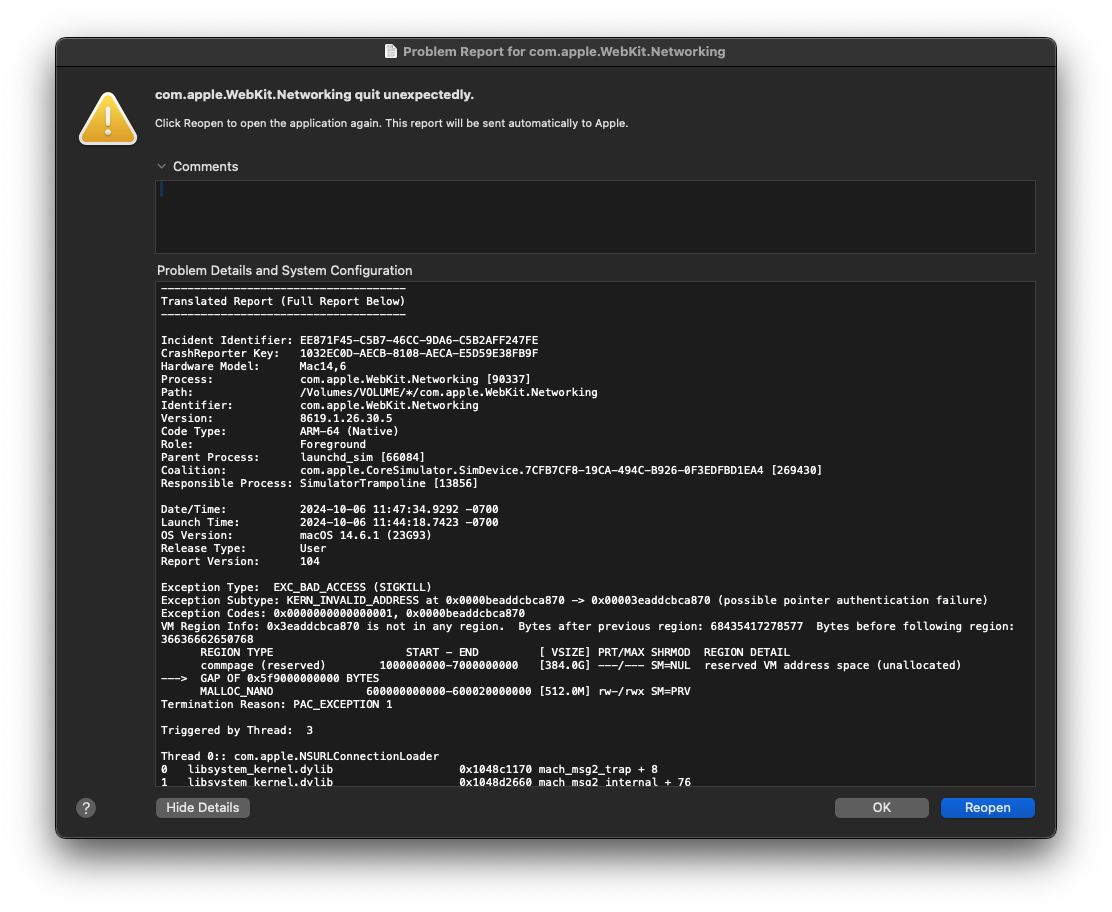The width and height of the screenshot is (1112, 912).
Task: Click the Code Type ARM-64 (Native)
Action: pyautogui.click(x=349, y=431)
